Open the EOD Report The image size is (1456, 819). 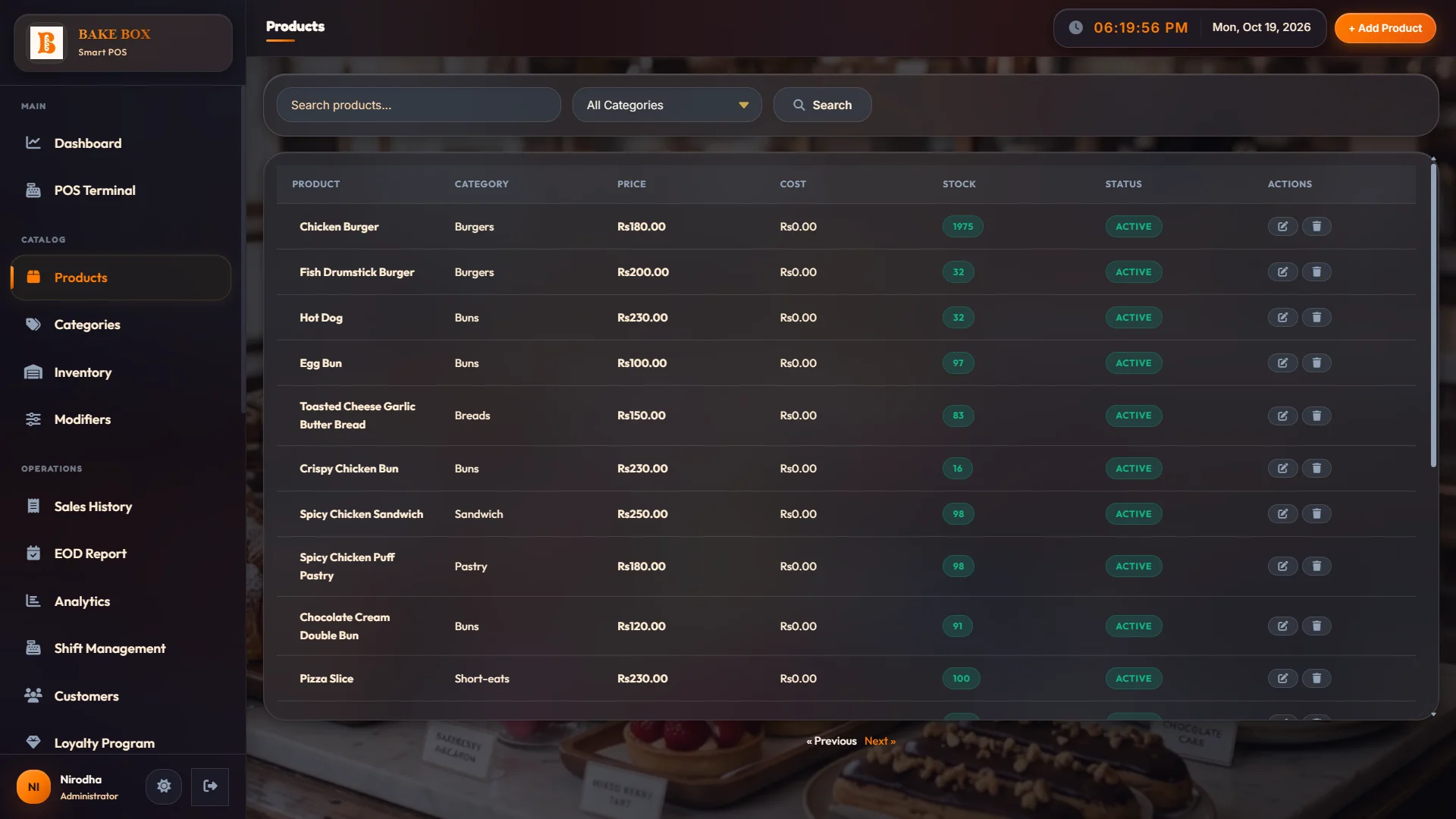tap(121, 554)
